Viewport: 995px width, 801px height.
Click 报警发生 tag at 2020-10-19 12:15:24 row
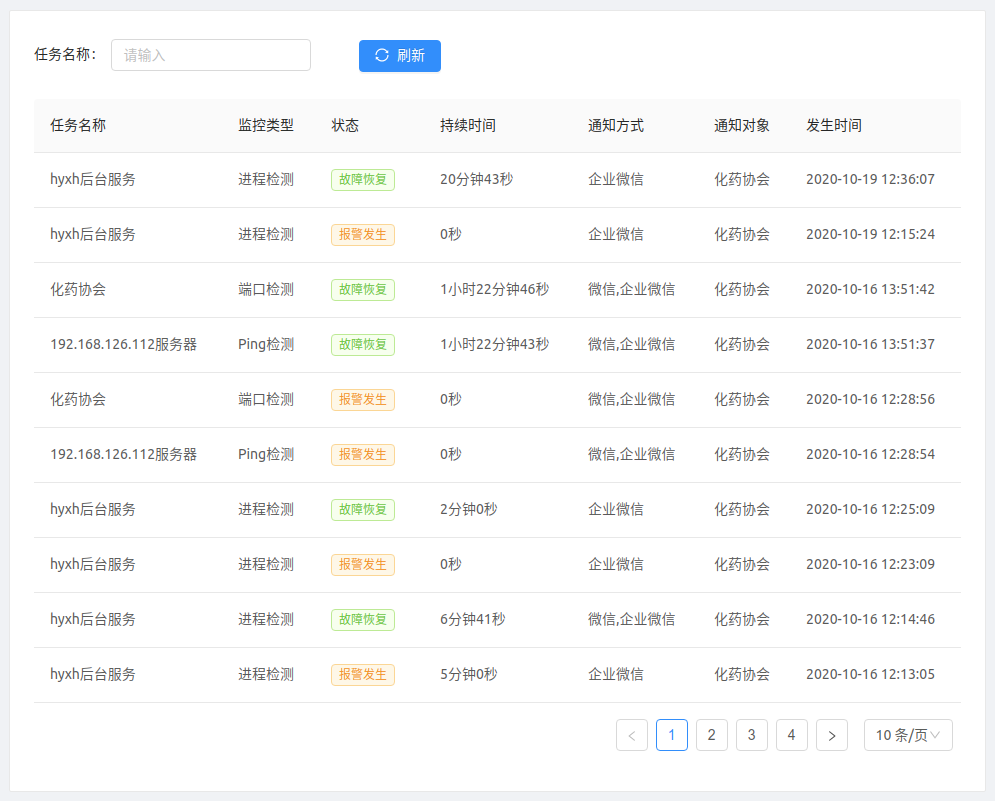click(x=363, y=235)
